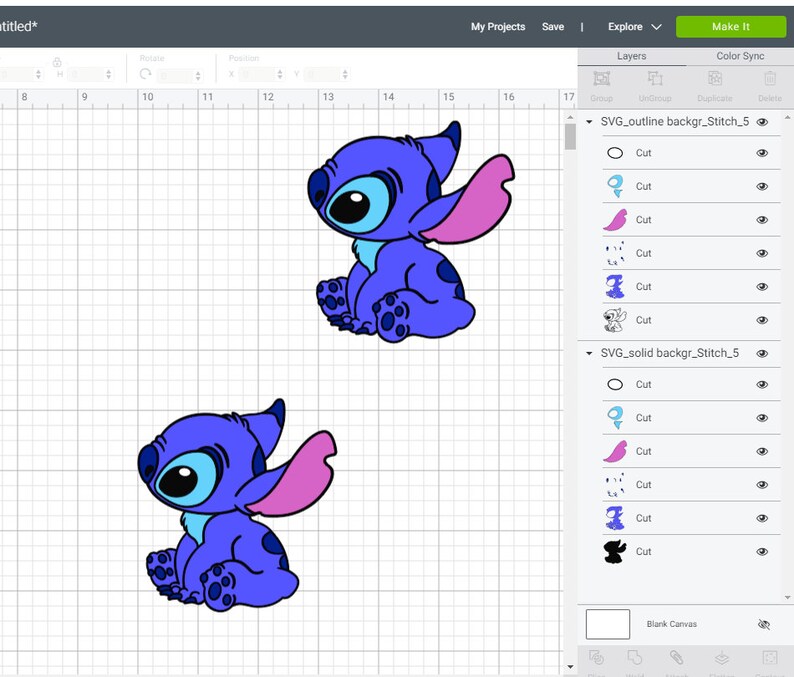Select the upper Stitch image on canvas

click(411, 232)
